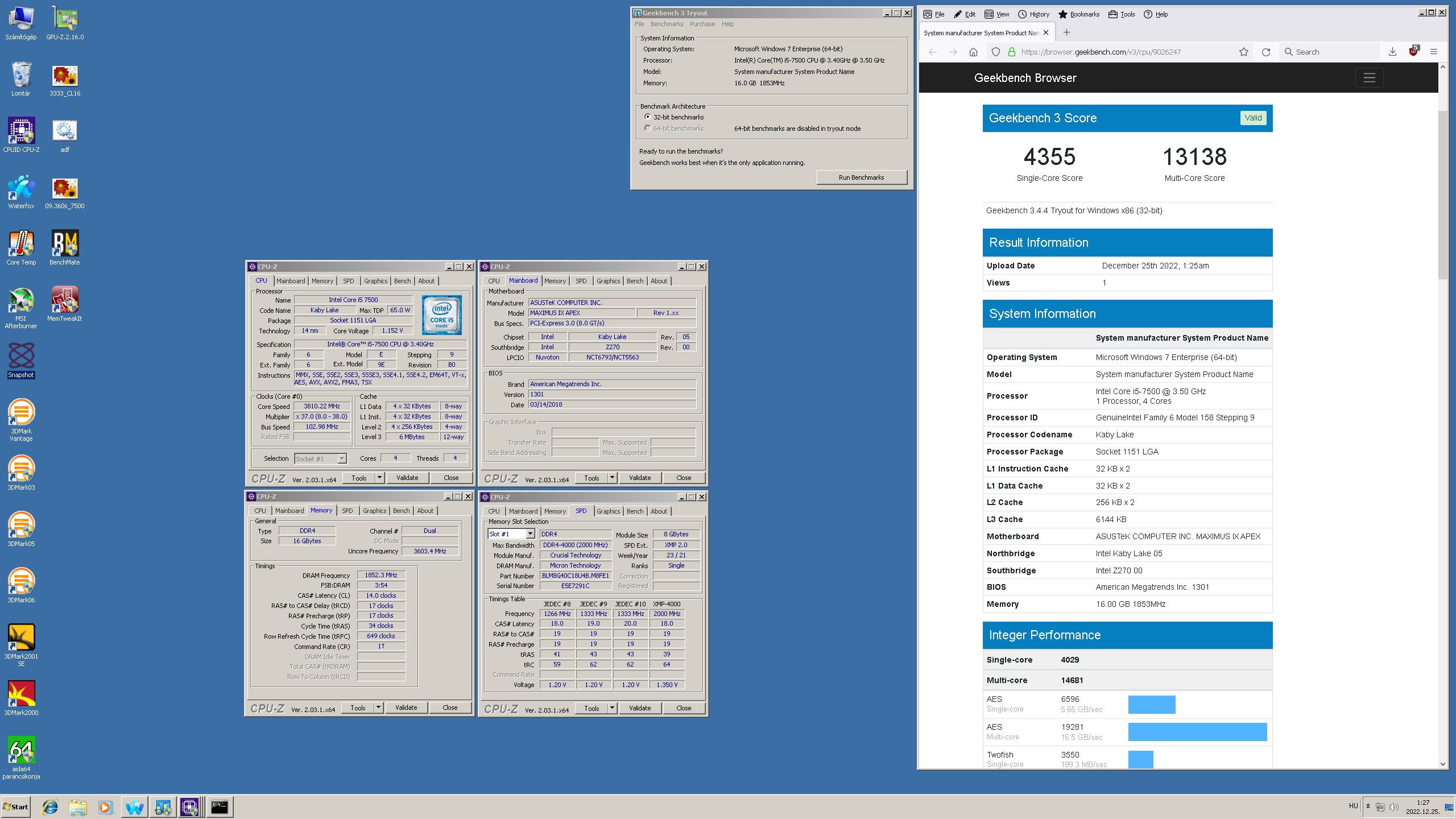
Task: Switch to Bench tab in CPU-Z CPU window
Action: [x=402, y=281]
